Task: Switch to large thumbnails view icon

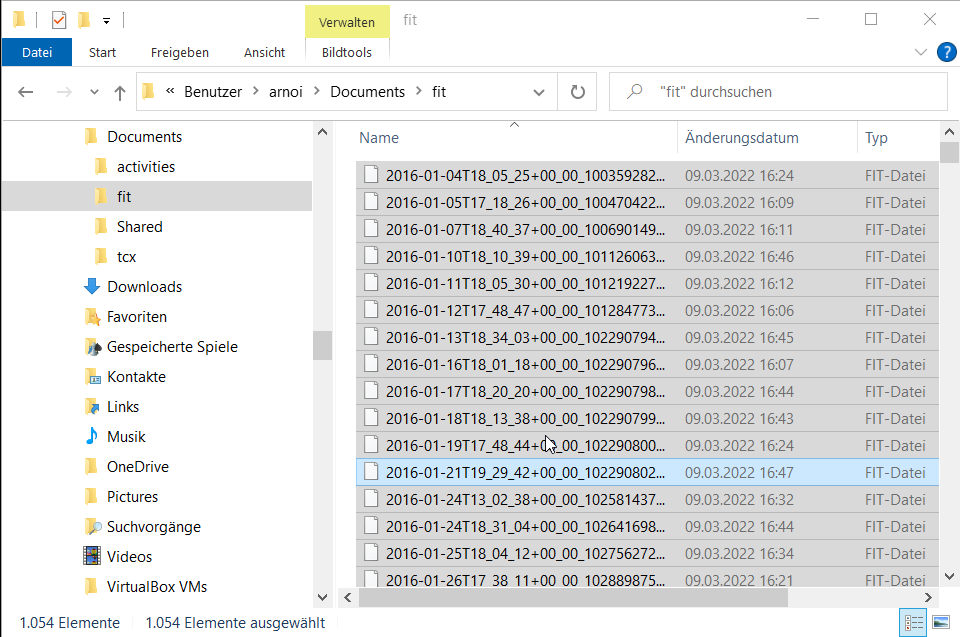Action: tap(940, 622)
